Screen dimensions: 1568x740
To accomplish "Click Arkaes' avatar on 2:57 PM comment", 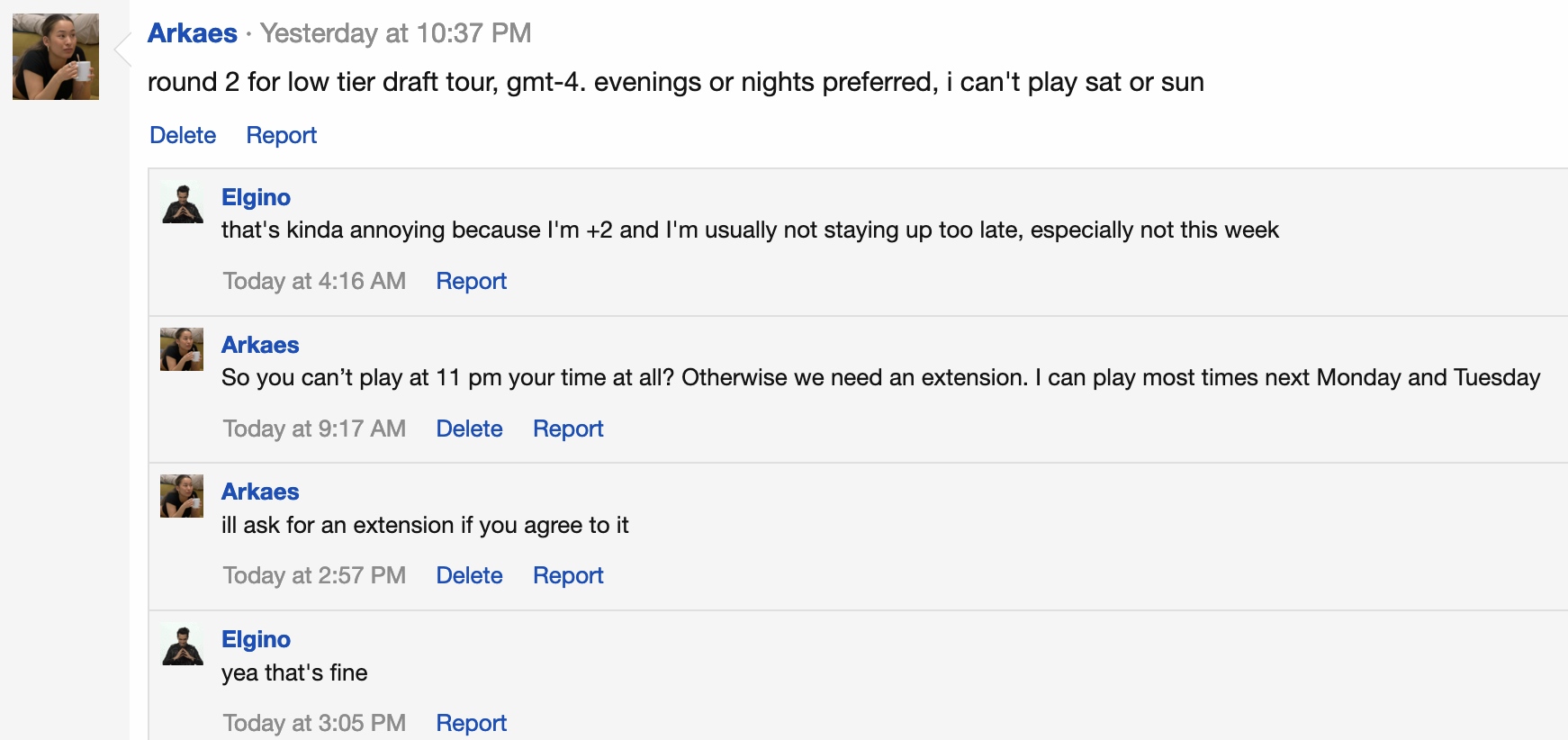I will point(182,496).
